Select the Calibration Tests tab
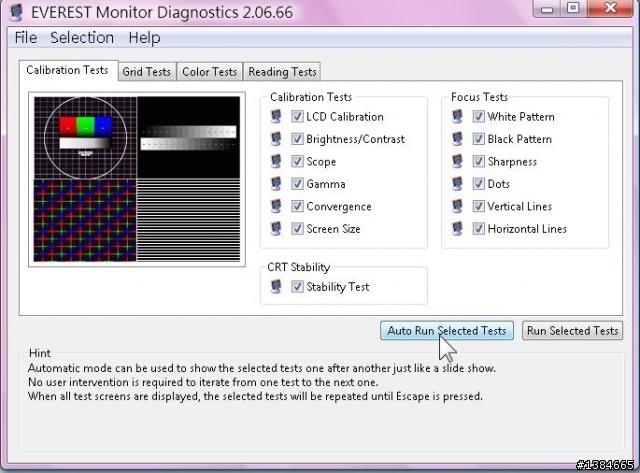This screenshot has height=473, width=640. tap(67, 70)
